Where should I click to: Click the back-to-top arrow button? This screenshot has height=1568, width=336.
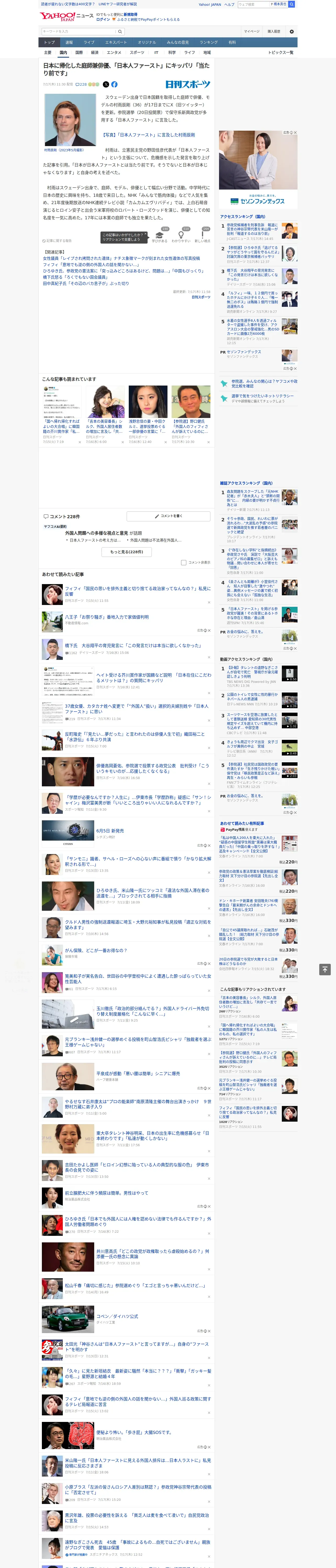click(x=324, y=969)
